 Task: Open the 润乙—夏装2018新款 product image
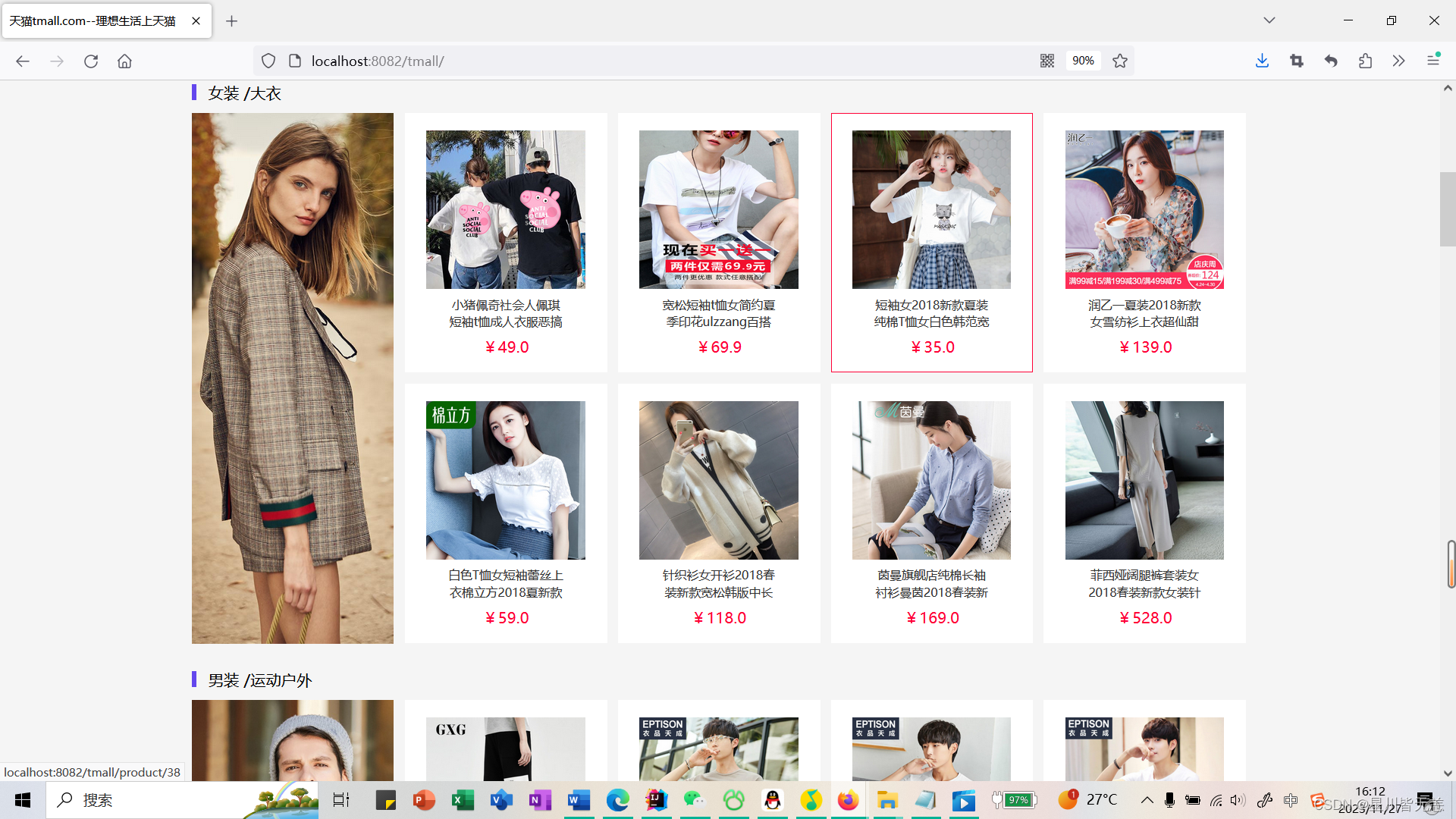click(1144, 209)
